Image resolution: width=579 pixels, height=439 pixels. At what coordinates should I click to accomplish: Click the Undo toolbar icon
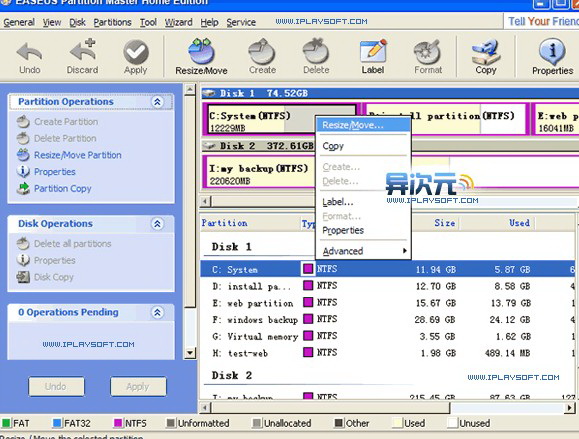[x=29, y=56]
